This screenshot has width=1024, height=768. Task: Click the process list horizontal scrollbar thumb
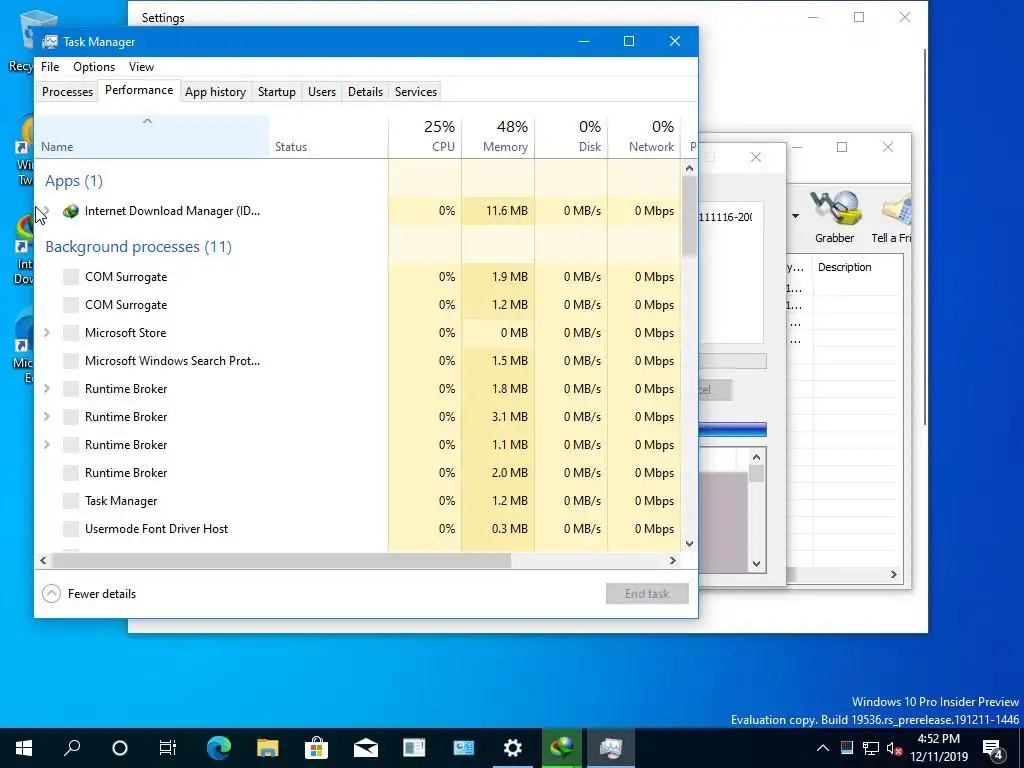pyautogui.click(x=281, y=560)
